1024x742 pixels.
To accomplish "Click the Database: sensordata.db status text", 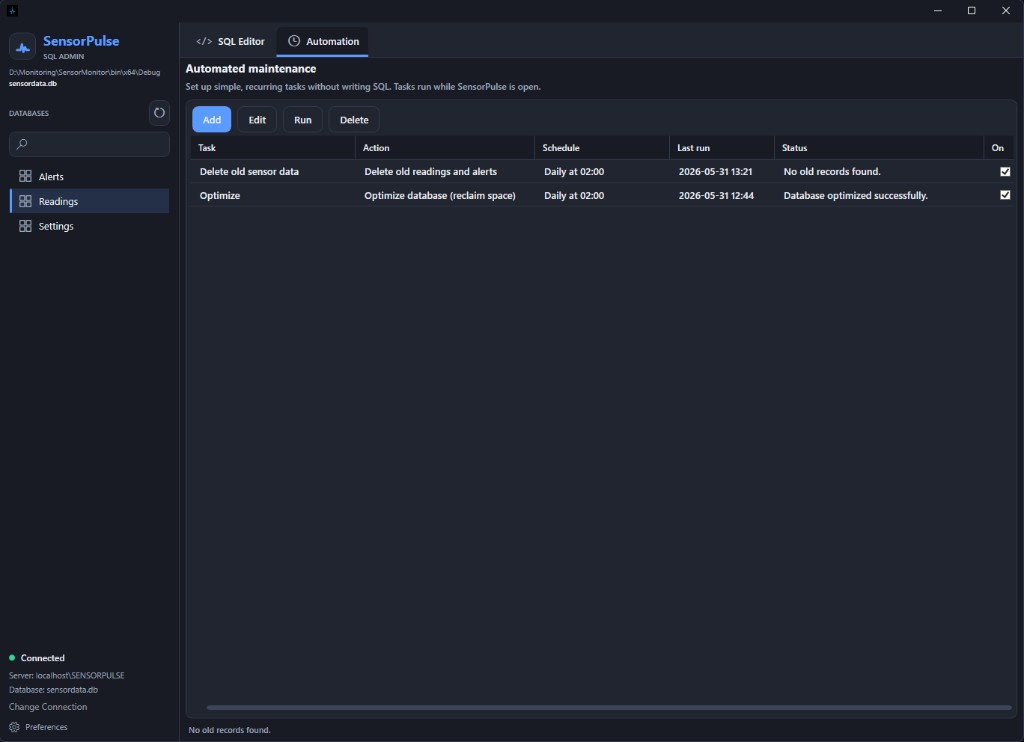I will pyautogui.click(x=54, y=690).
